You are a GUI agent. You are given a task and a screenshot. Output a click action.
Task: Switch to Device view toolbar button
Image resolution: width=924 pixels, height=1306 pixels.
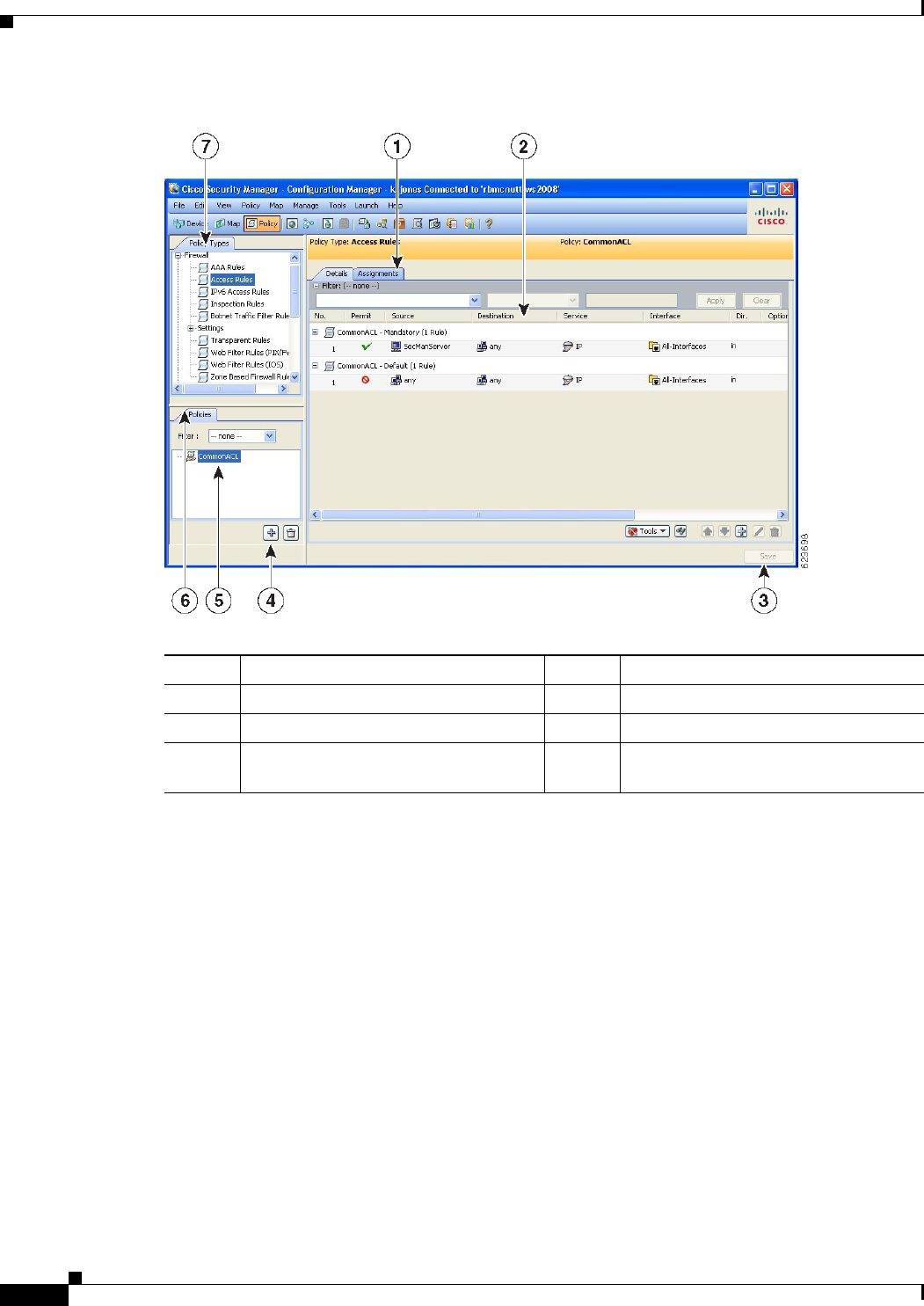tap(189, 223)
